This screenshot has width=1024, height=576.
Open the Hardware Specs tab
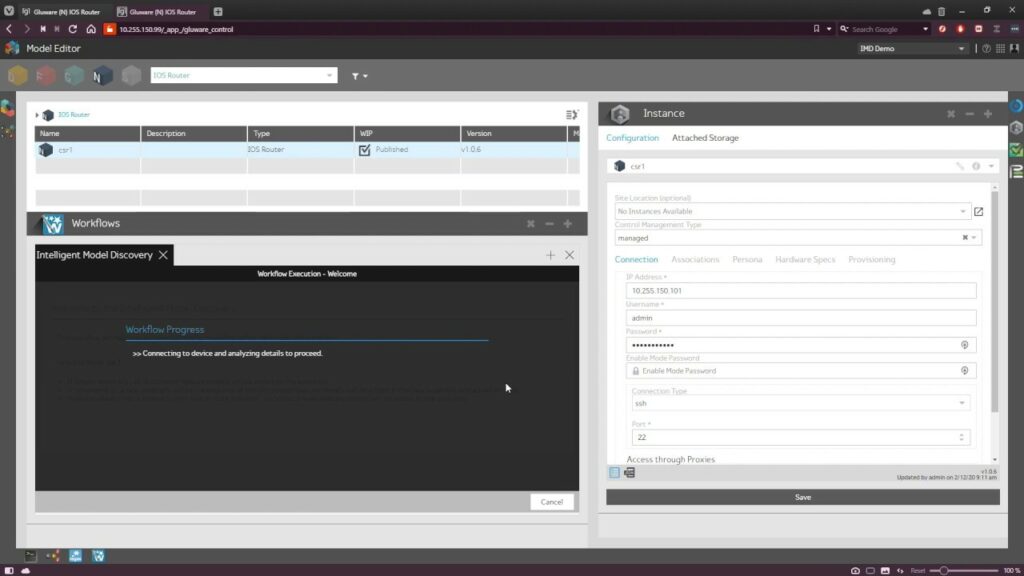point(805,259)
